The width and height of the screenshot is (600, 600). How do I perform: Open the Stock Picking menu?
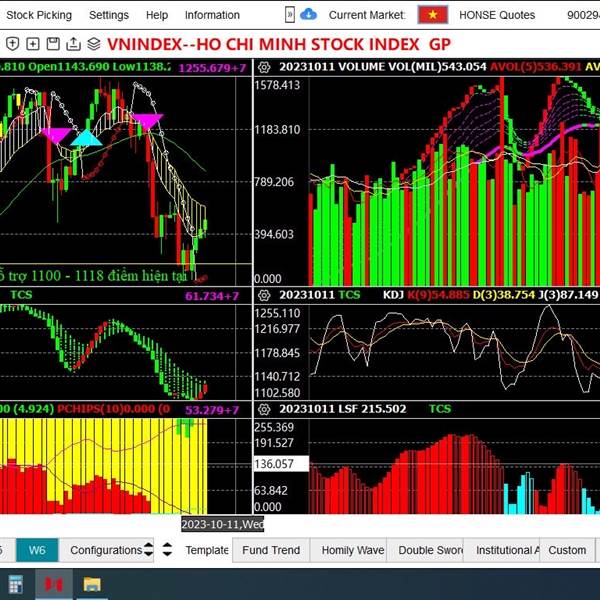(39, 15)
